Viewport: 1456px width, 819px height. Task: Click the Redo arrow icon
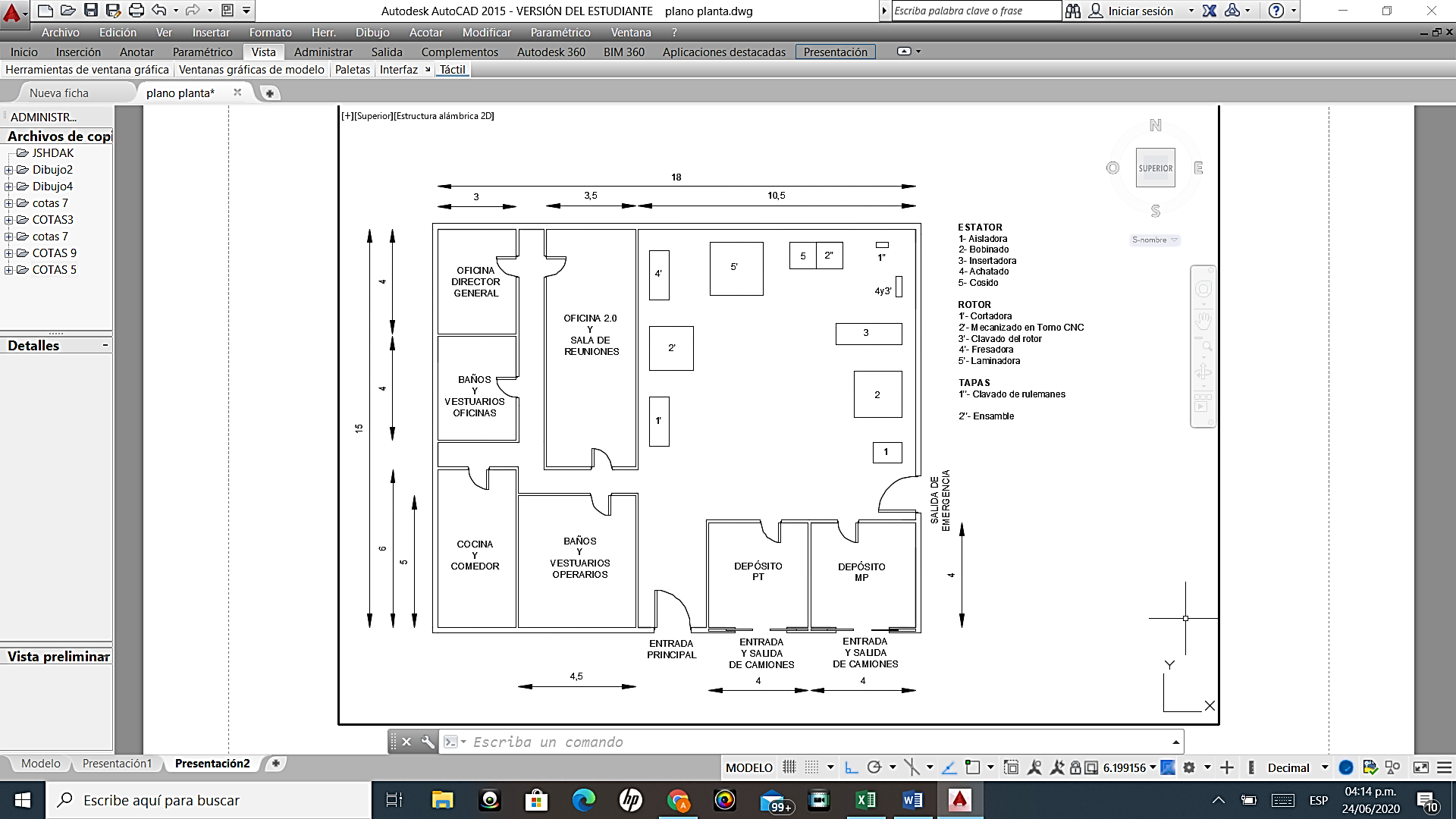click(193, 11)
